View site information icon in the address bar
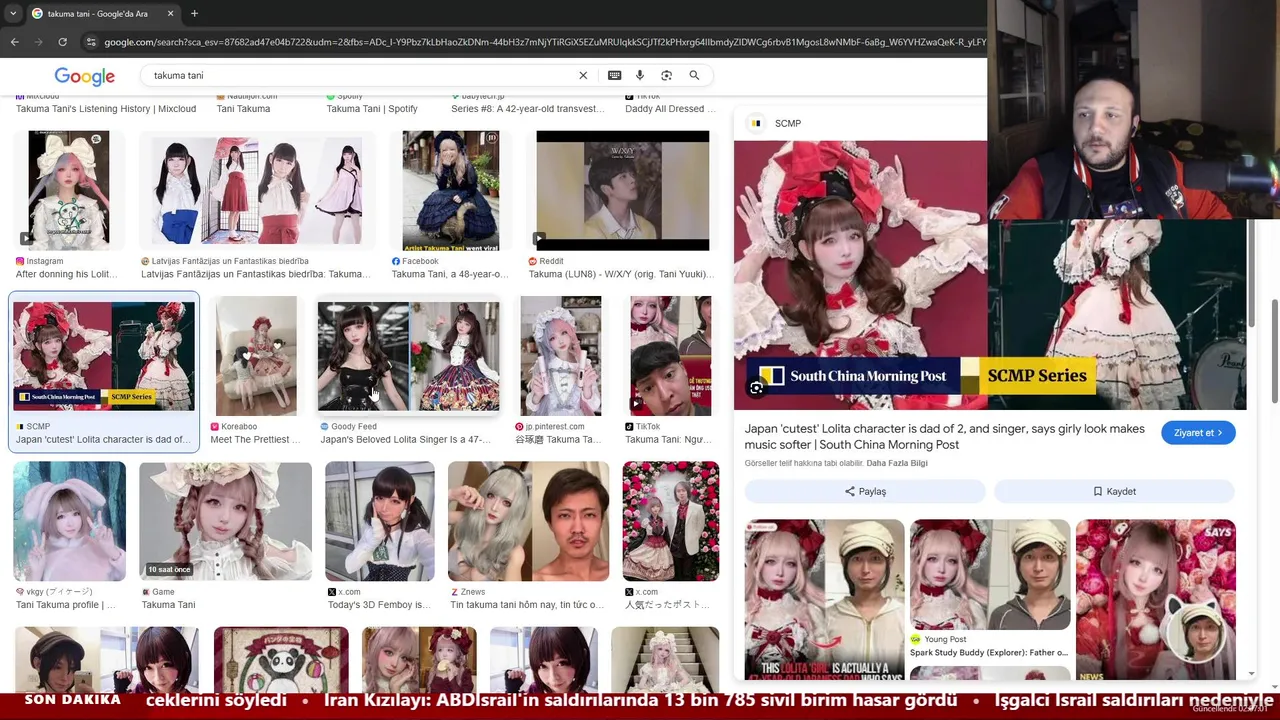Image resolution: width=1280 pixels, height=720 pixels. point(91,42)
